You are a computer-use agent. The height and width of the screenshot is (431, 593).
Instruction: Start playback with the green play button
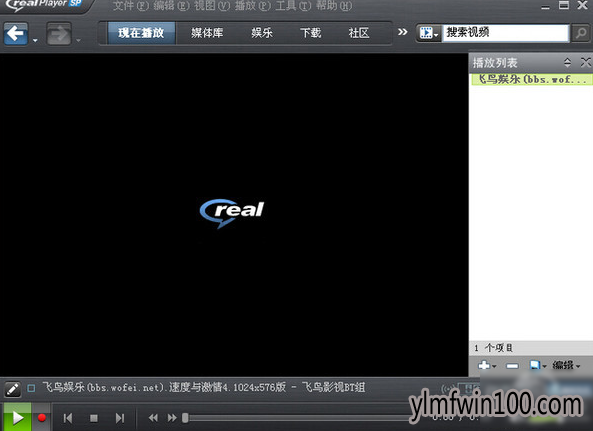[17, 417]
